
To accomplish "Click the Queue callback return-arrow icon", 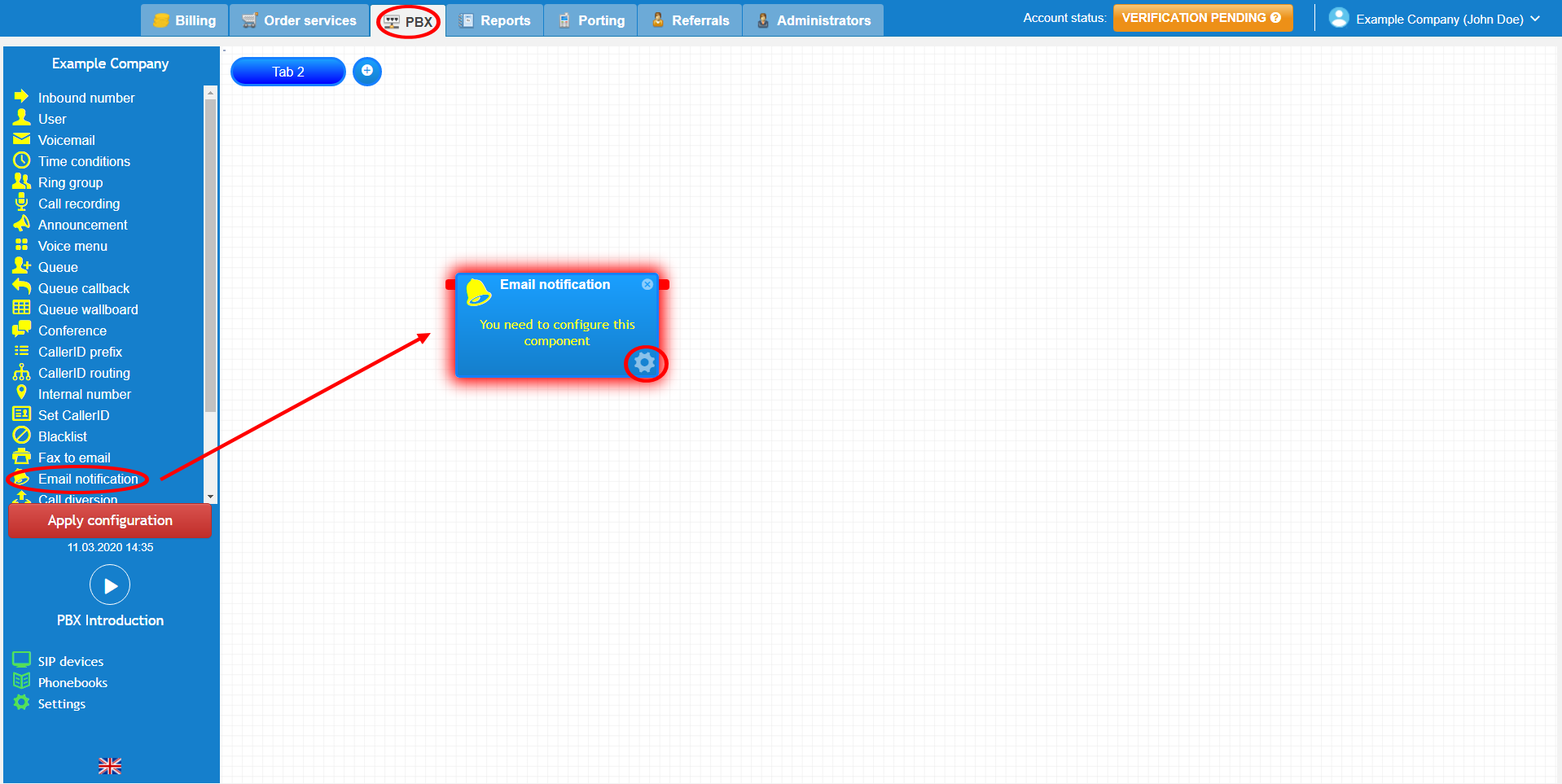I will click(x=21, y=287).
